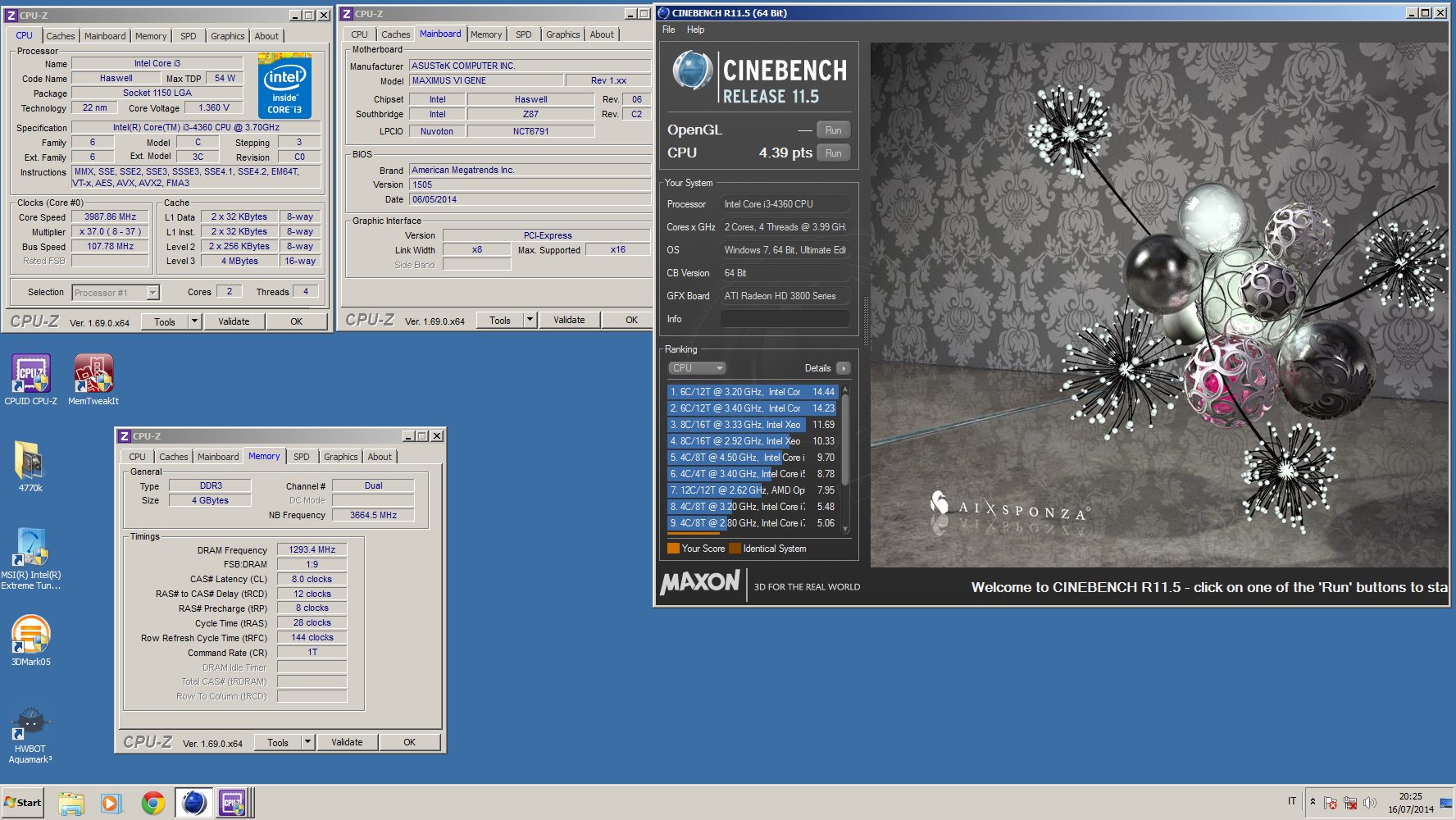Open the Cinebench Help menu

tap(695, 30)
